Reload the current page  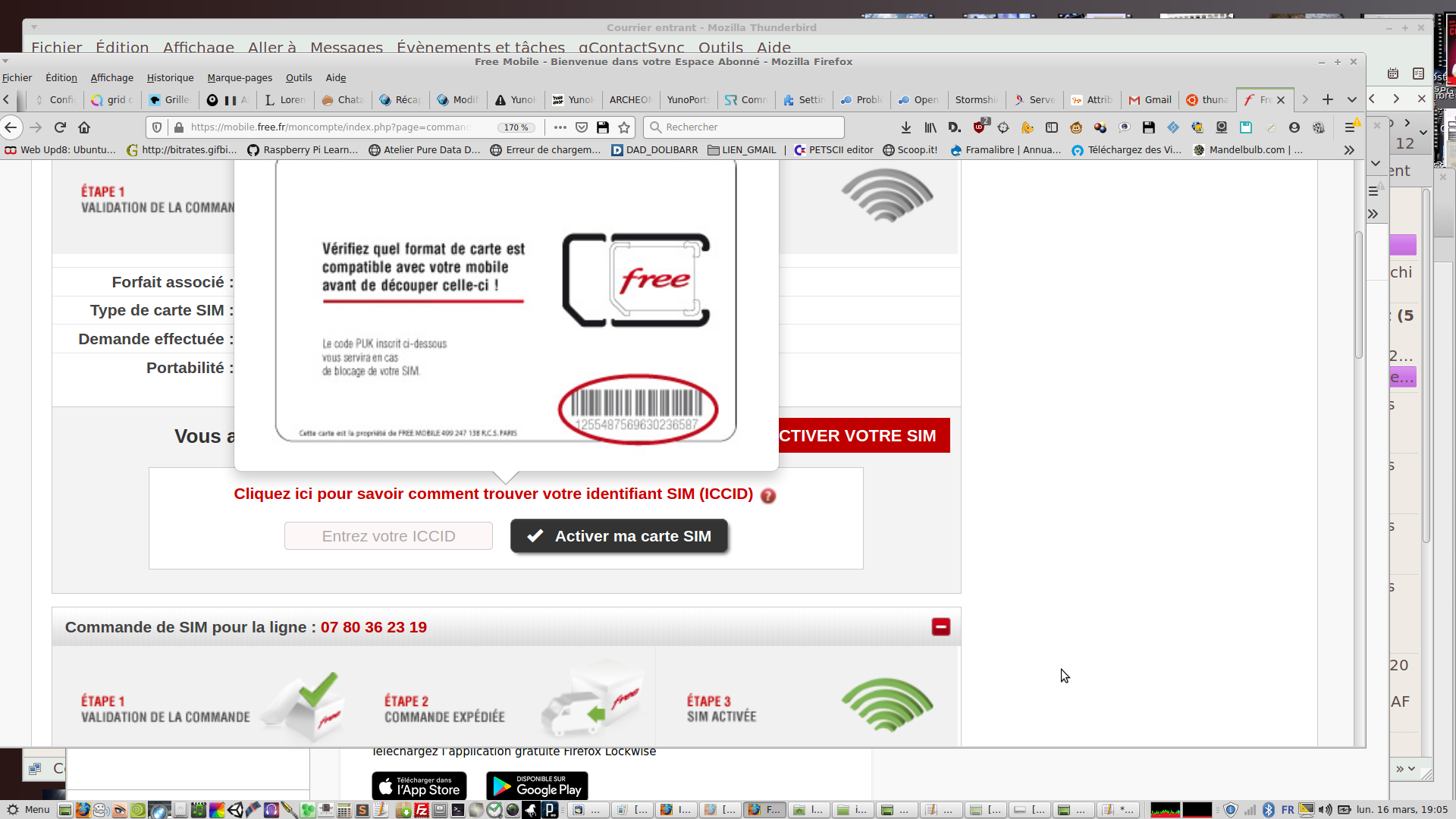60,127
